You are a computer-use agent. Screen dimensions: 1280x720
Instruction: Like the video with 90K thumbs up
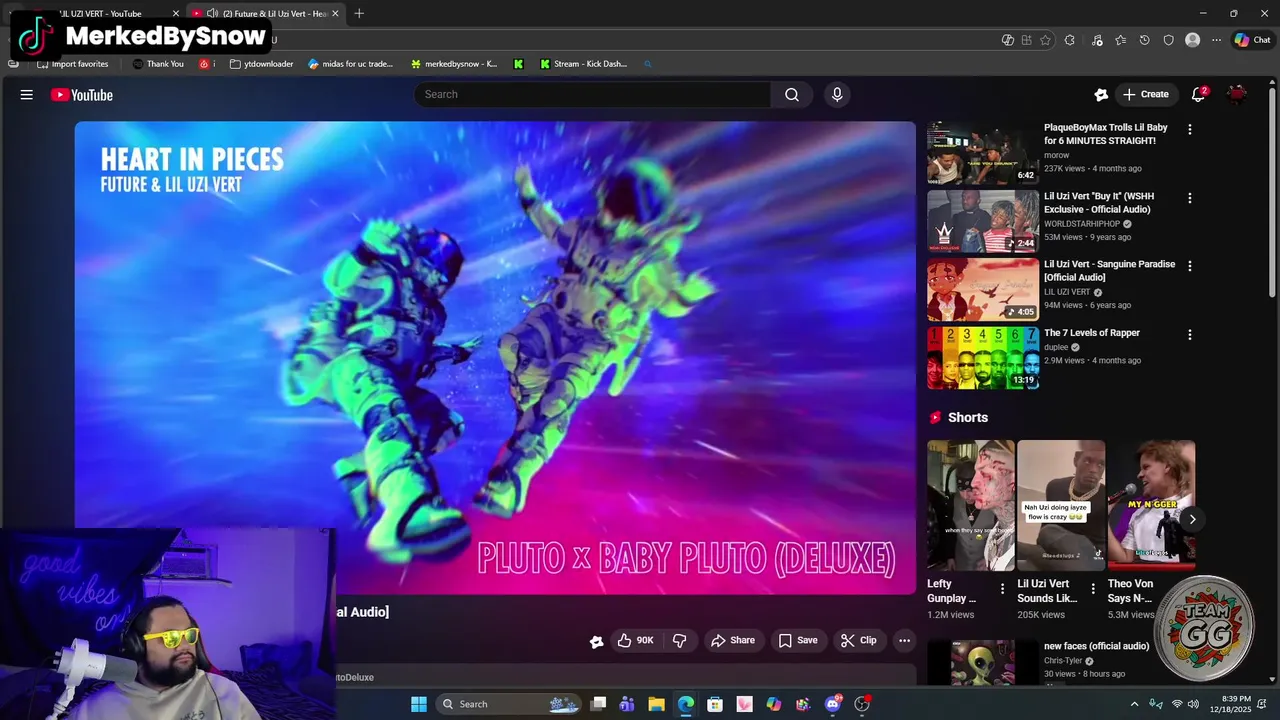click(635, 640)
